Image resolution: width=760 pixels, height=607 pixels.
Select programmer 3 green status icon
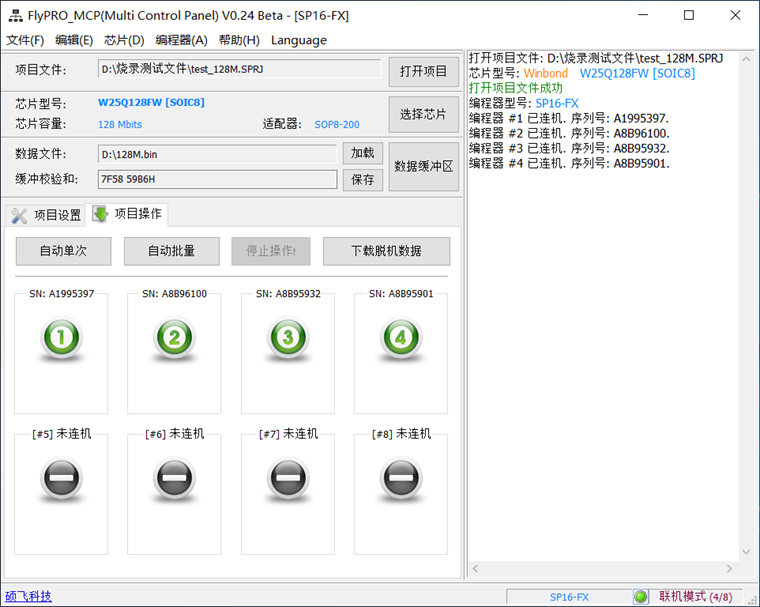tap(288, 338)
